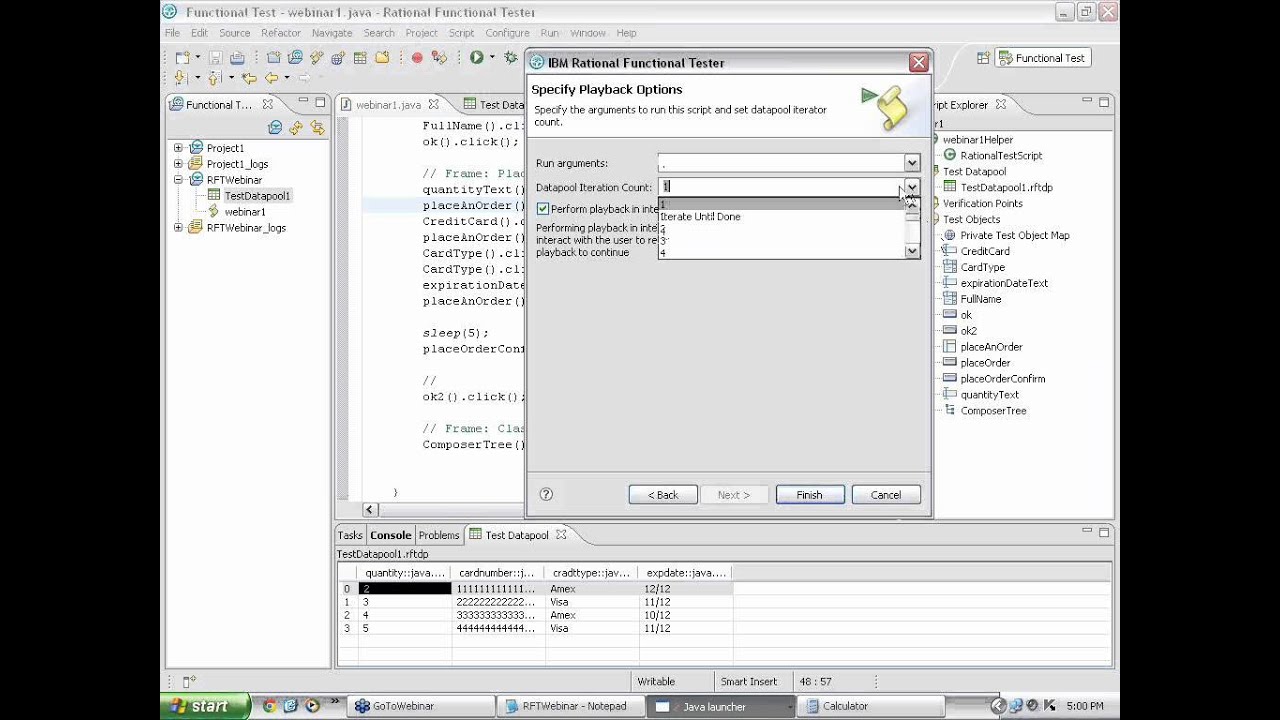Image resolution: width=1280 pixels, height=720 pixels.
Task: Click the Datapool Iteration Count text field
Action: [780, 187]
